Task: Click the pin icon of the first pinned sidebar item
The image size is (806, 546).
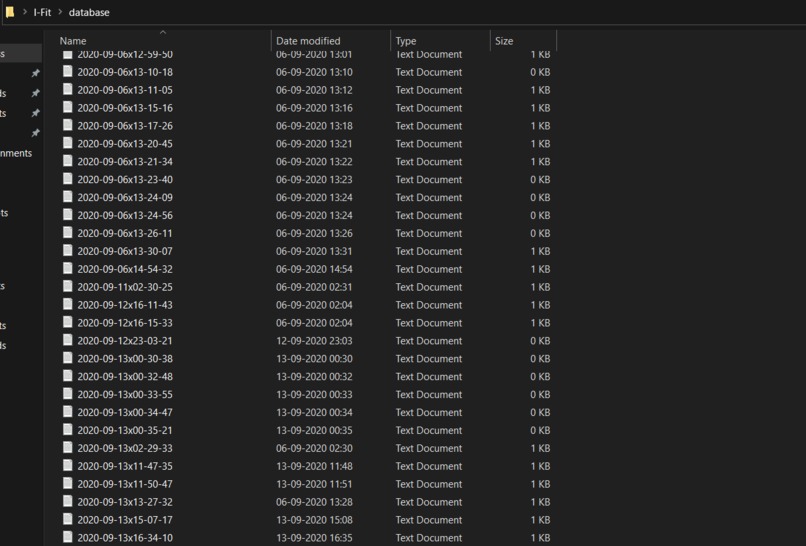Action: tap(35, 73)
